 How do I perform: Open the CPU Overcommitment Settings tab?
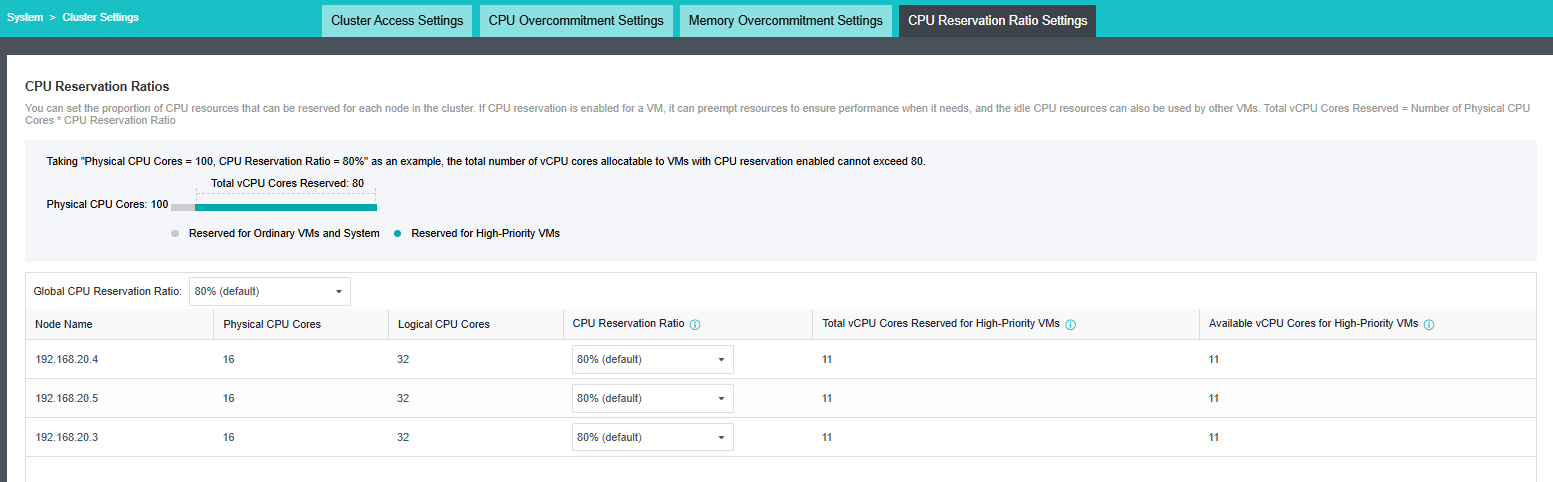[576, 21]
